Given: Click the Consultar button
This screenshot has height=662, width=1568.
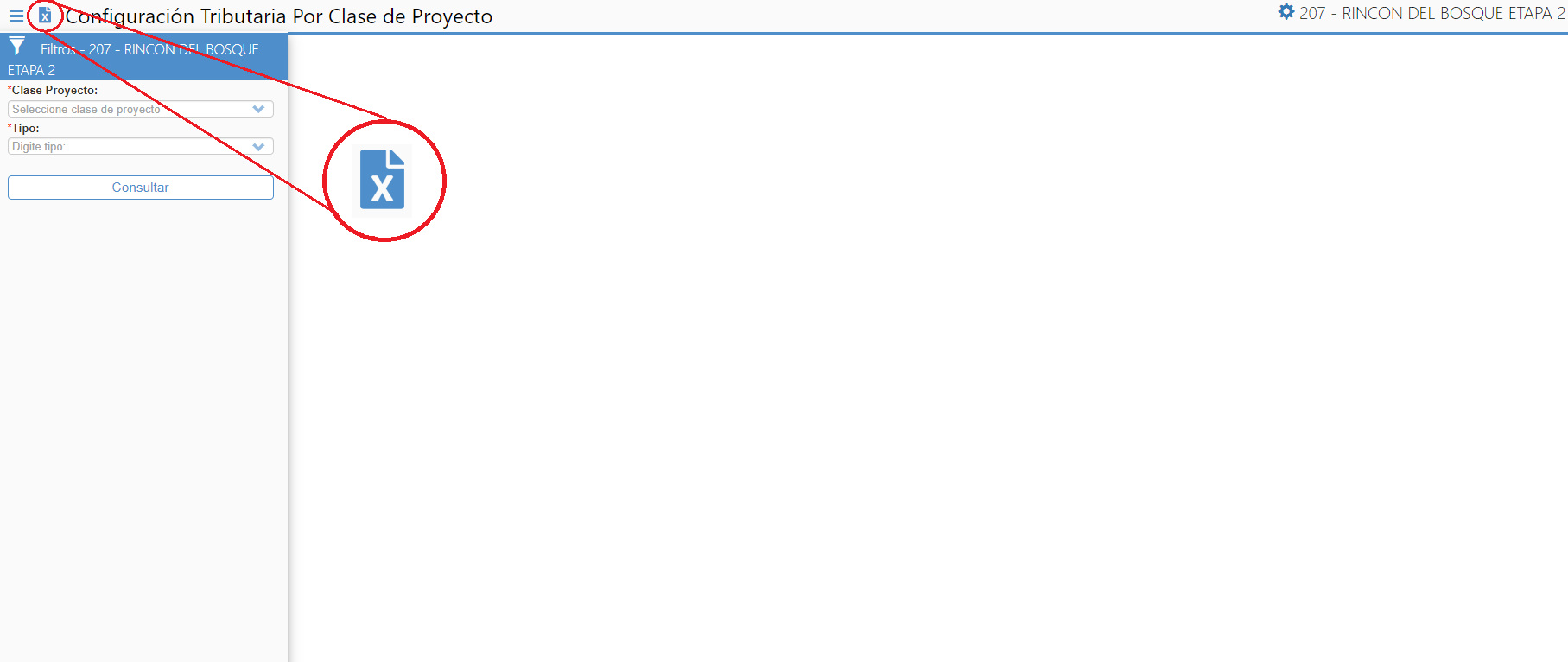Looking at the screenshot, I should 141,188.
